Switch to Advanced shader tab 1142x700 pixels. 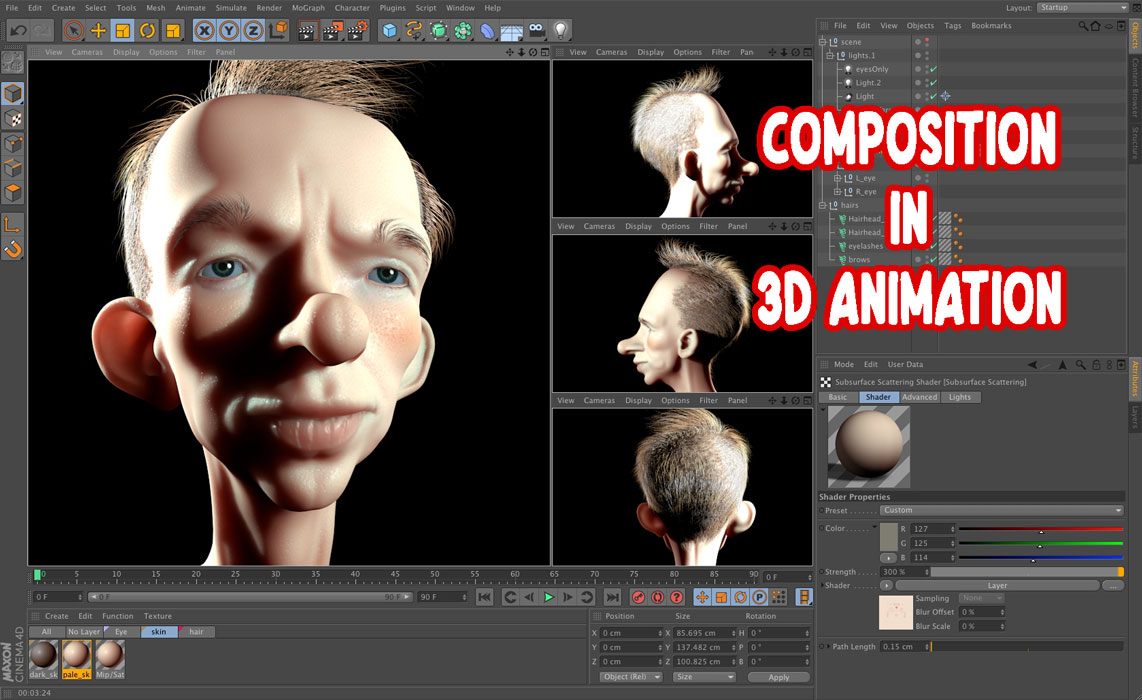[x=919, y=397]
